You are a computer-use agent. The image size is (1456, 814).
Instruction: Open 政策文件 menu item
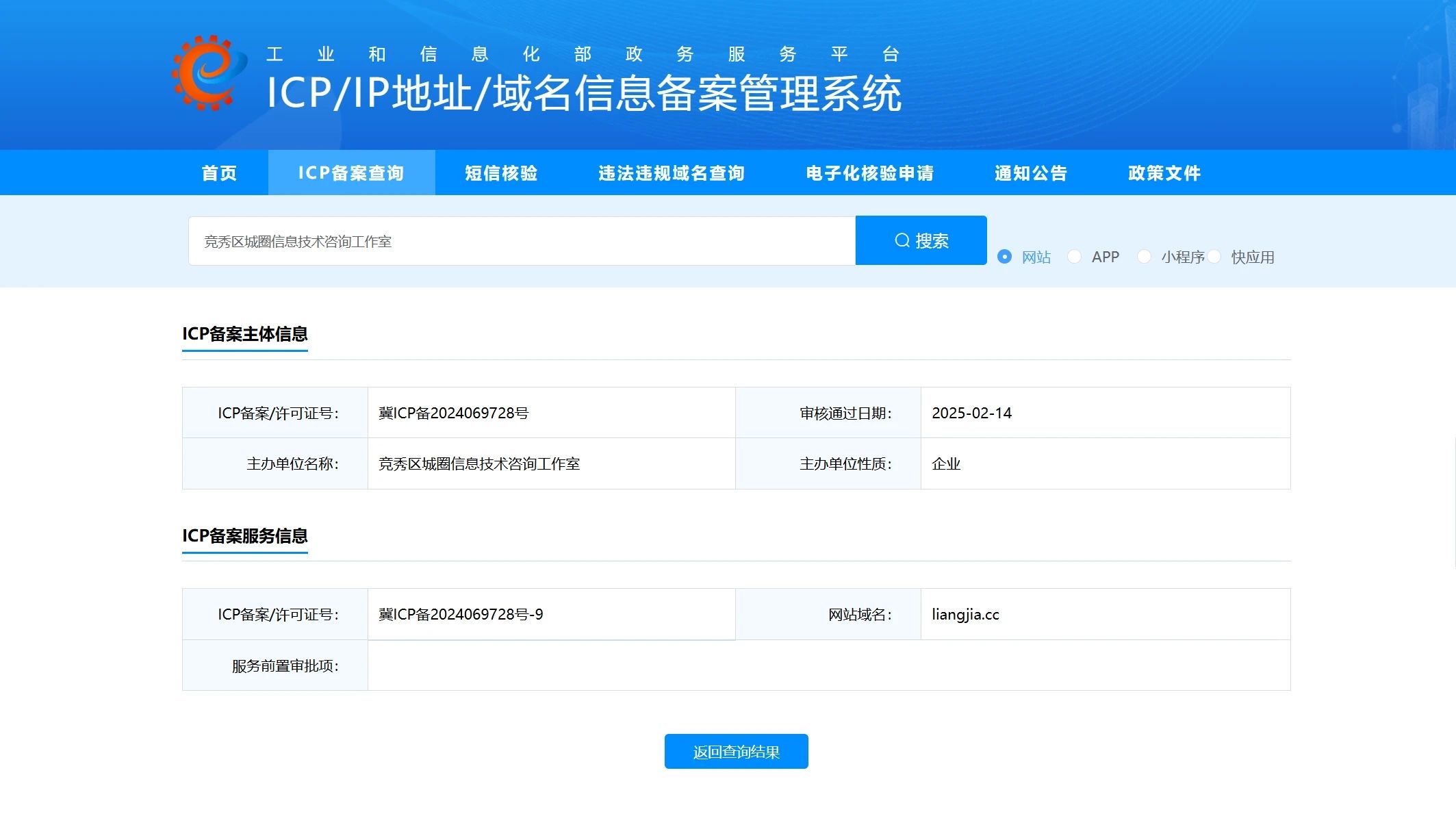click(x=1164, y=173)
